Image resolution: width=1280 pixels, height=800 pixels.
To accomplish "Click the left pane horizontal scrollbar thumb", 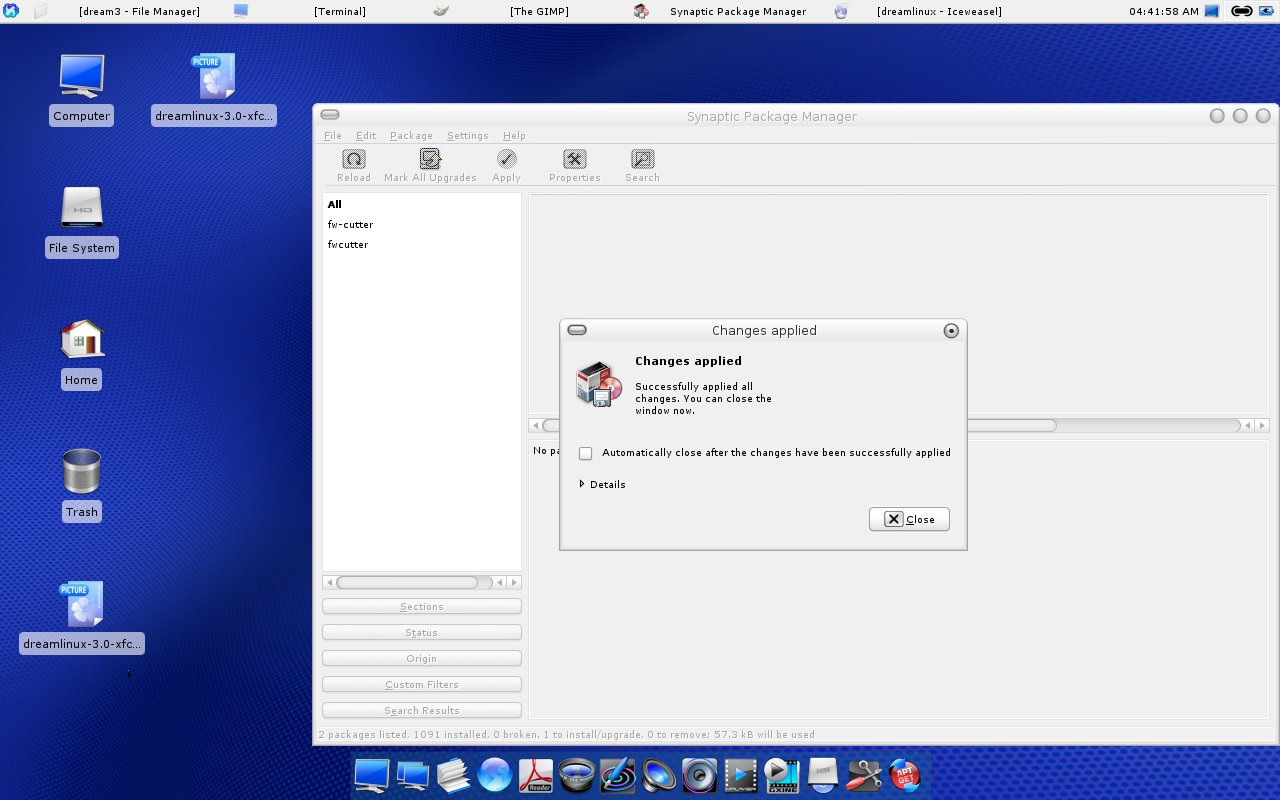I will (x=407, y=582).
